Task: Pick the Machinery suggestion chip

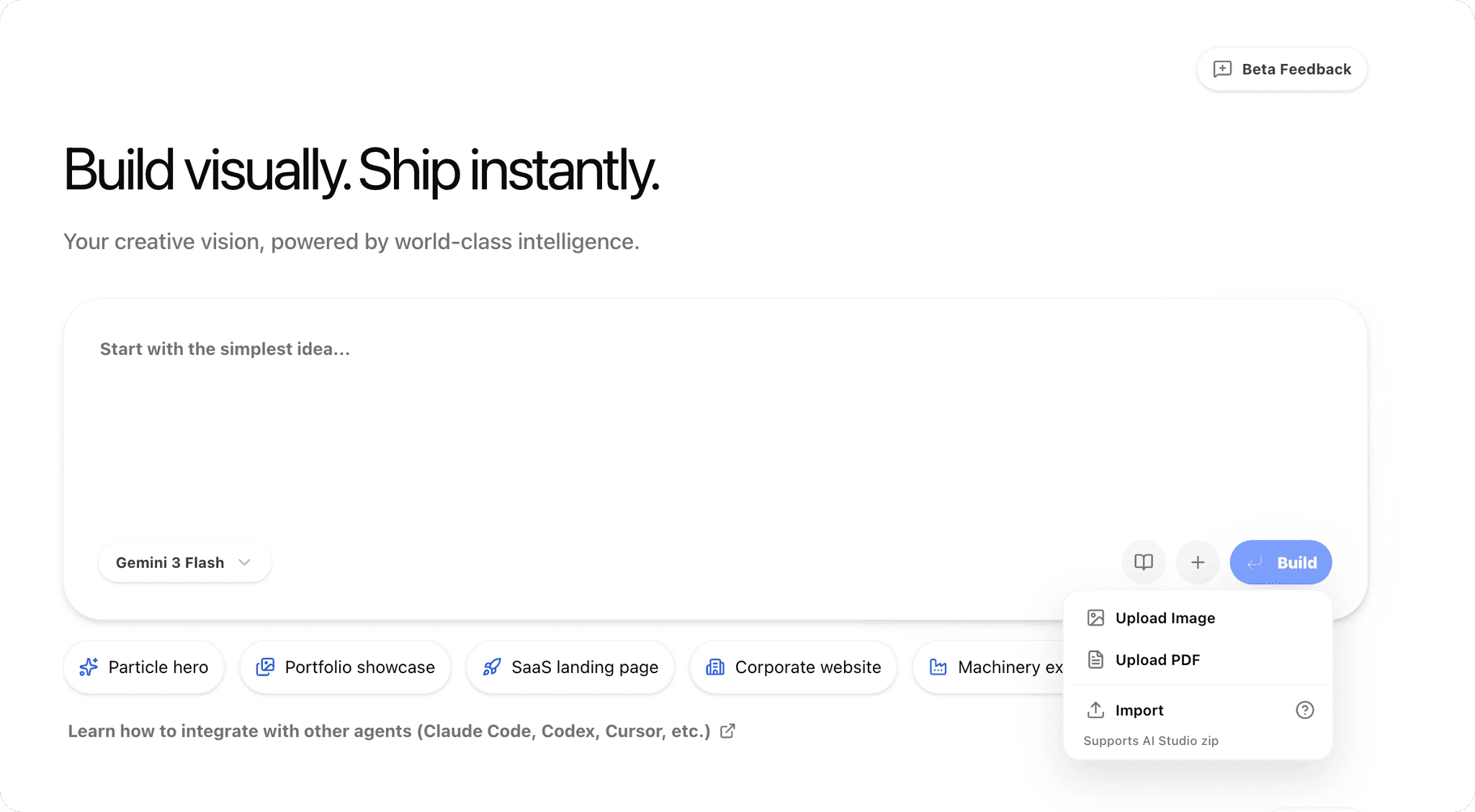Action: pyautogui.click(x=989, y=667)
